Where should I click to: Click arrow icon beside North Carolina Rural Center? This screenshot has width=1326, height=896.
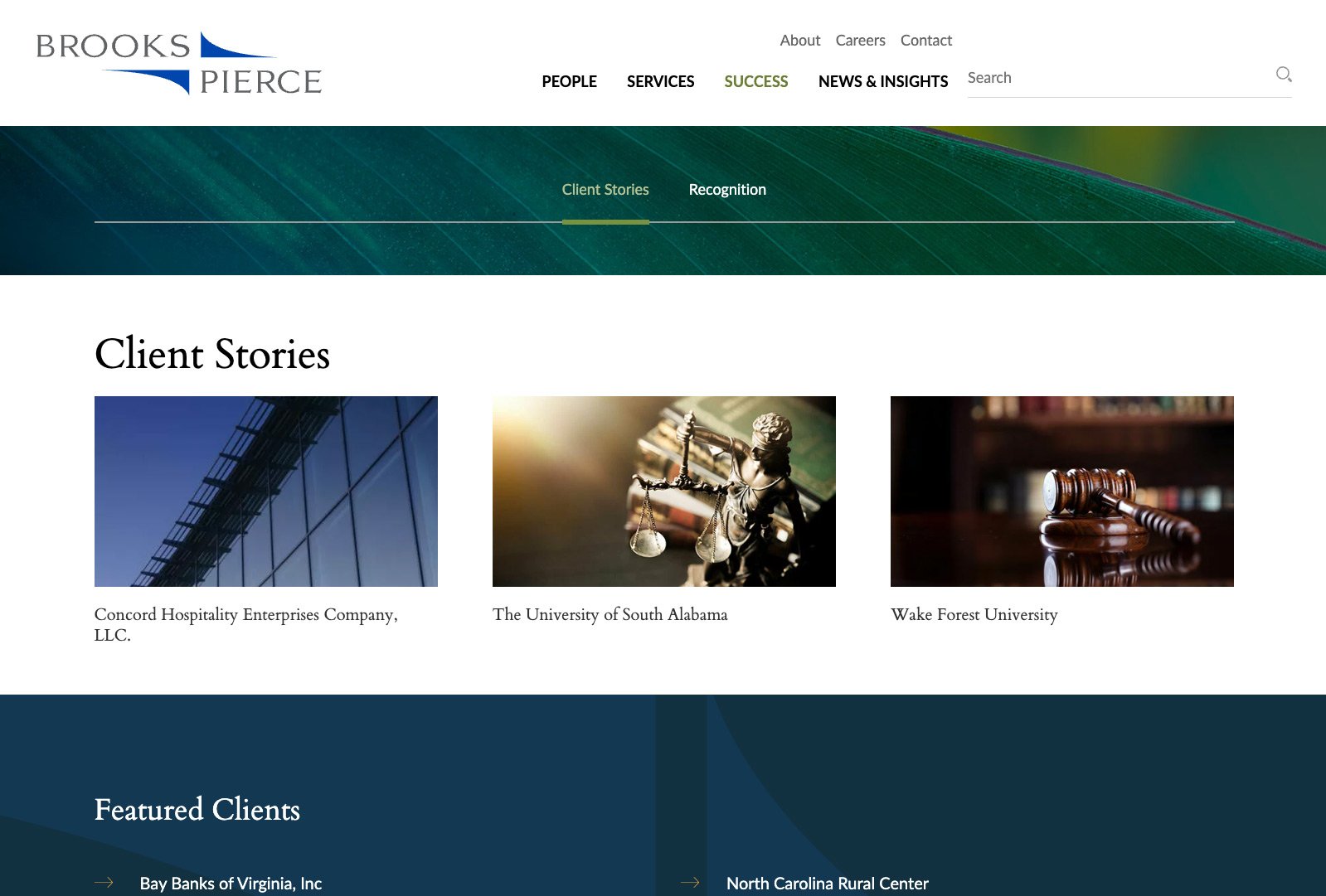690,883
